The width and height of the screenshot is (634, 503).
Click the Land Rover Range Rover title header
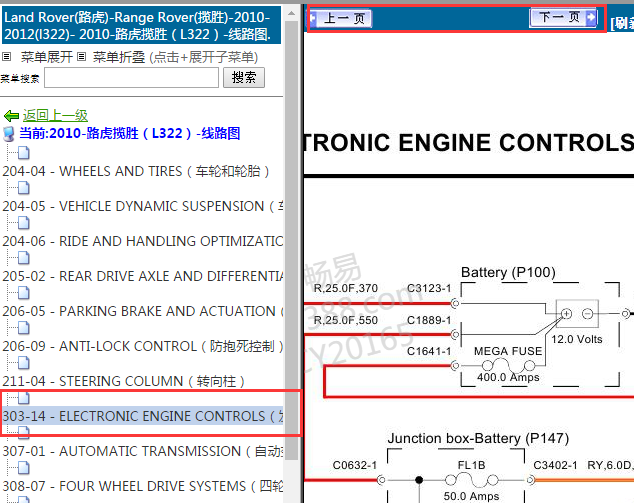(x=141, y=25)
